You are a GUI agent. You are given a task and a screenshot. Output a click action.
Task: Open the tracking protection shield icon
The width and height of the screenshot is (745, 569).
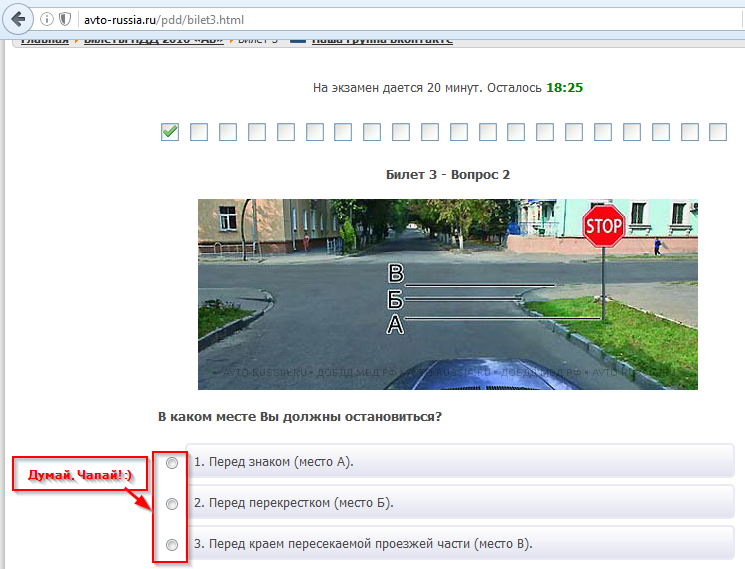click(x=65, y=19)
